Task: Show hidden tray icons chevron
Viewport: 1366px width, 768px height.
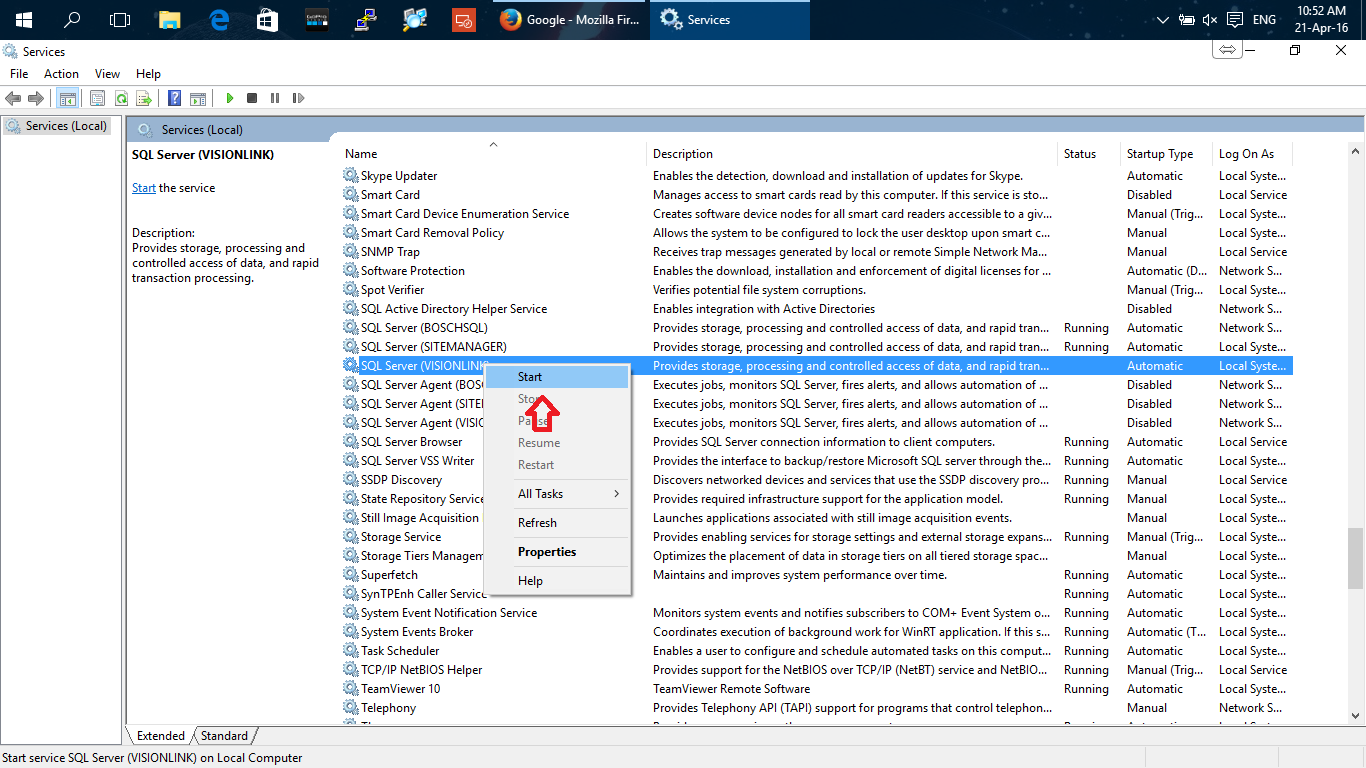Action: coord(1163,20)
